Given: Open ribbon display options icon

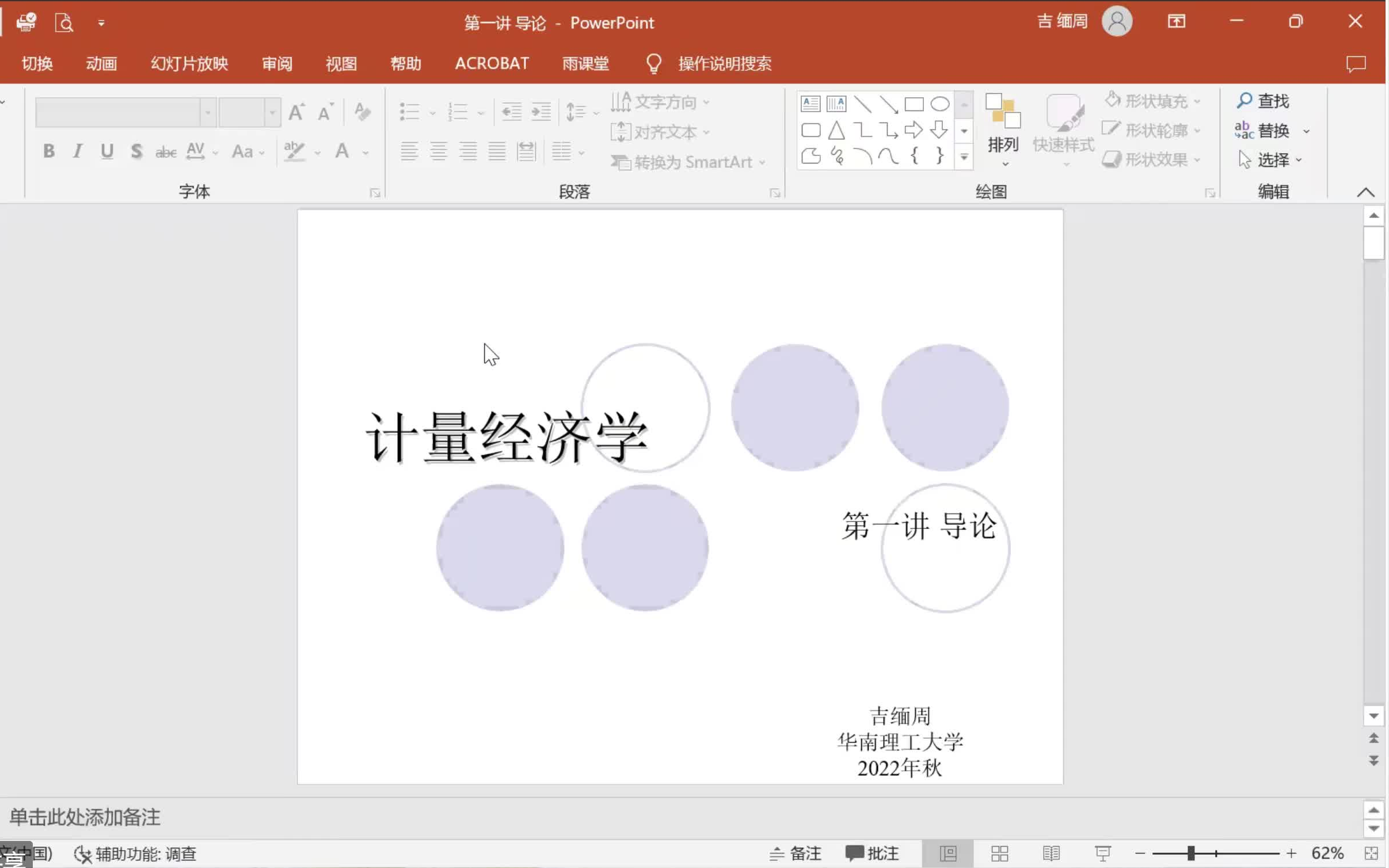Looking at the screenshot, I should pos(1177,21).
